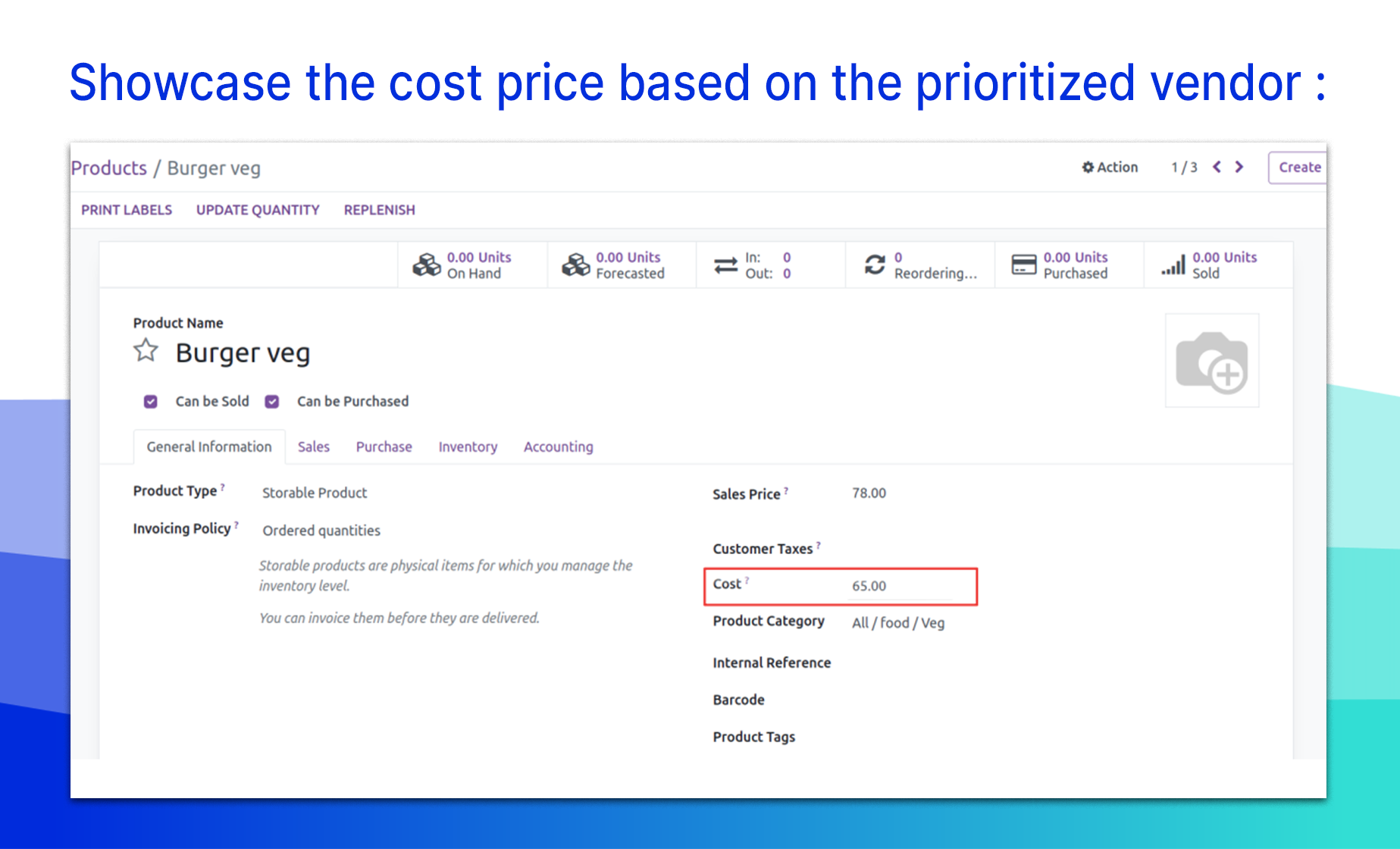Open 0.00 Units On Hand stat

tap(473, 265)
